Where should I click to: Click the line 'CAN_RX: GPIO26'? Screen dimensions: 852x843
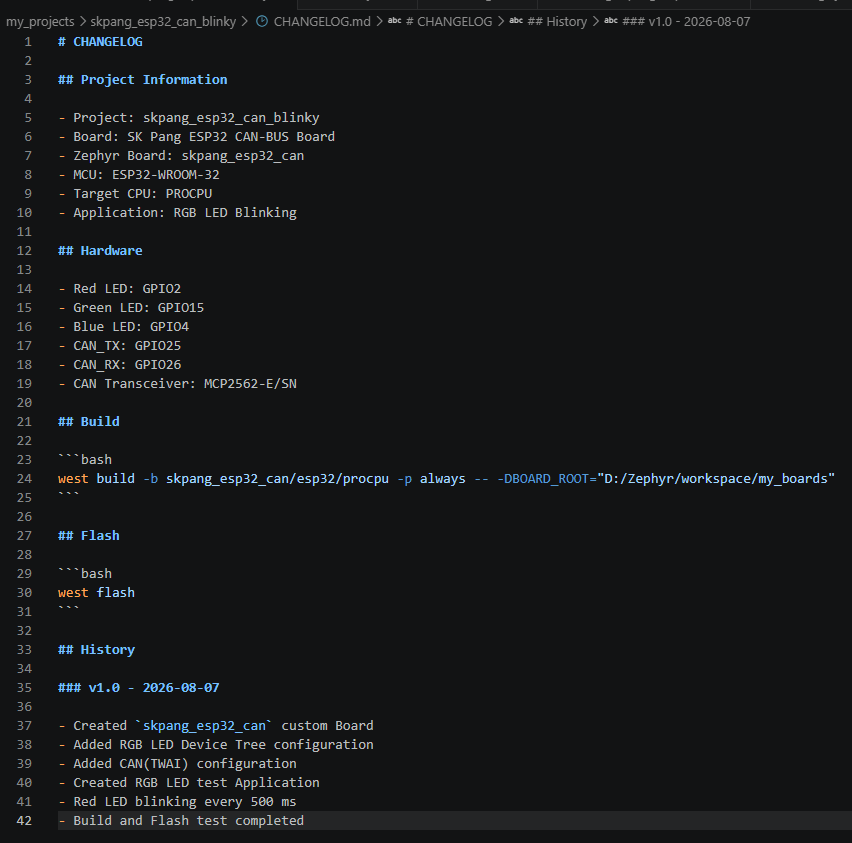pyautogui.click(x=120, y=365)
